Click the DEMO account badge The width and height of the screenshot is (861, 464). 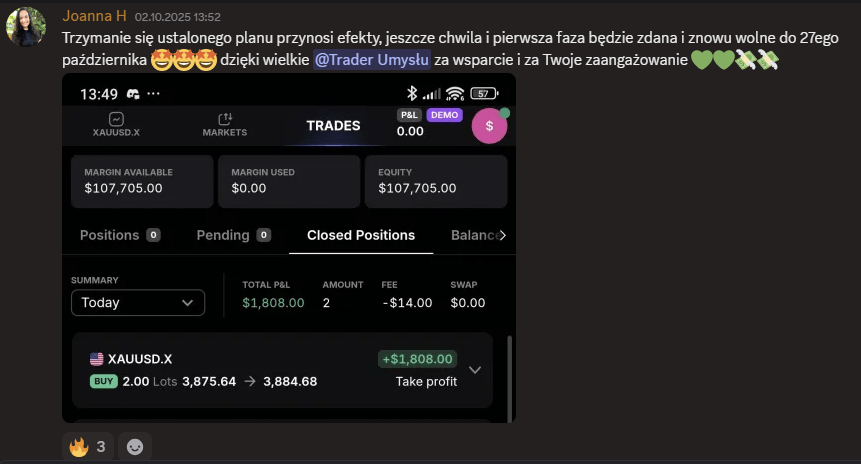tap(444, 115)
